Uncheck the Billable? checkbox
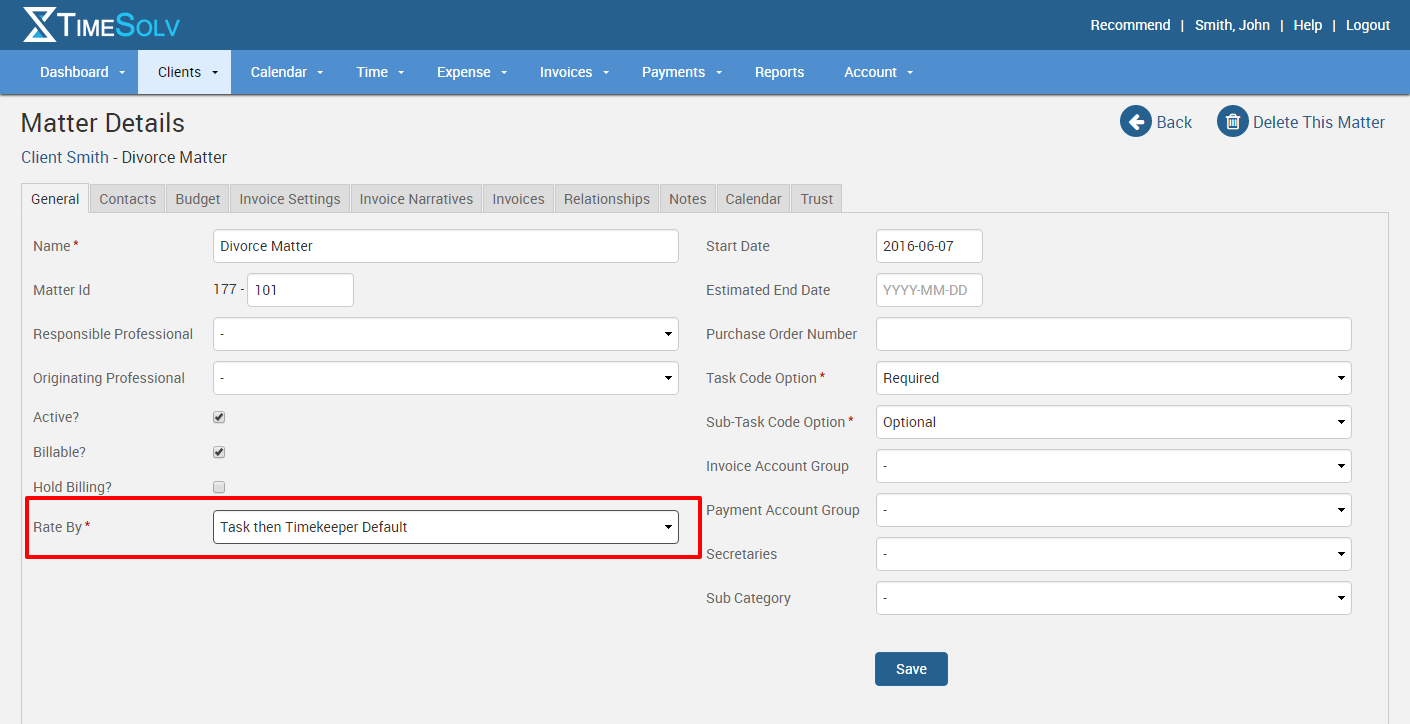 point(219,452)
